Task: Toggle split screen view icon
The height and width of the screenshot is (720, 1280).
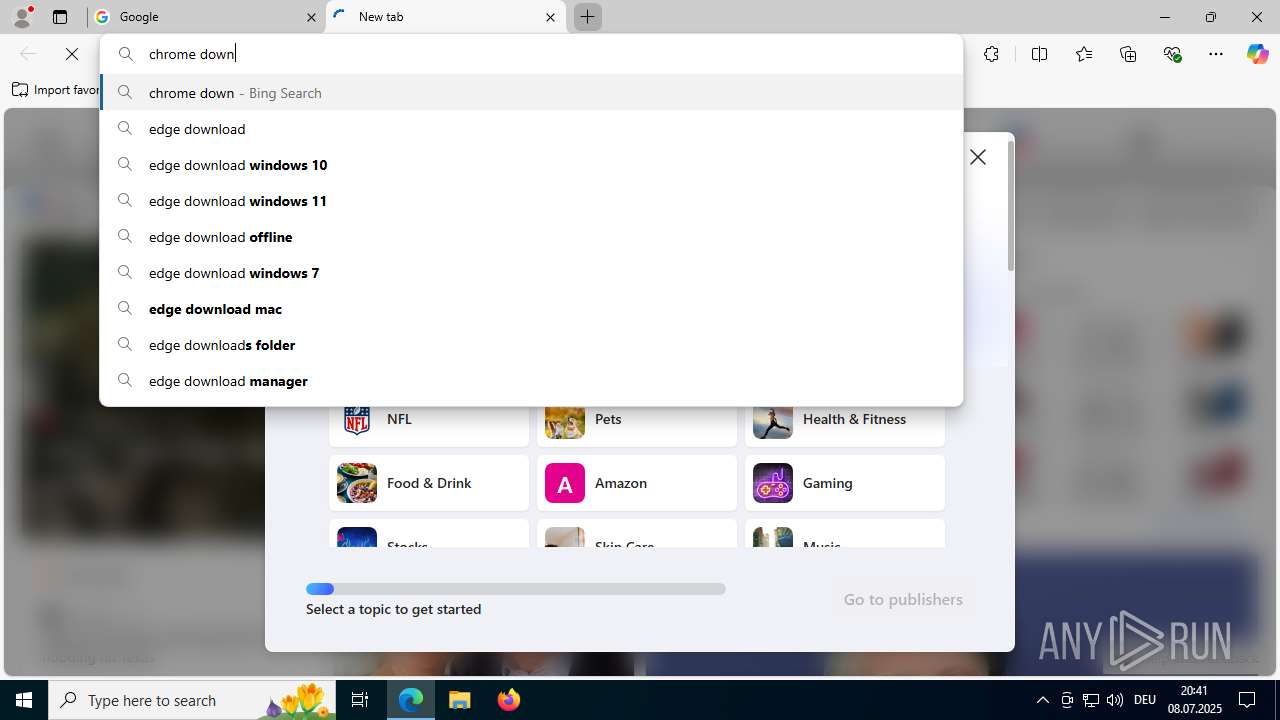Action: click(1039, 54)
